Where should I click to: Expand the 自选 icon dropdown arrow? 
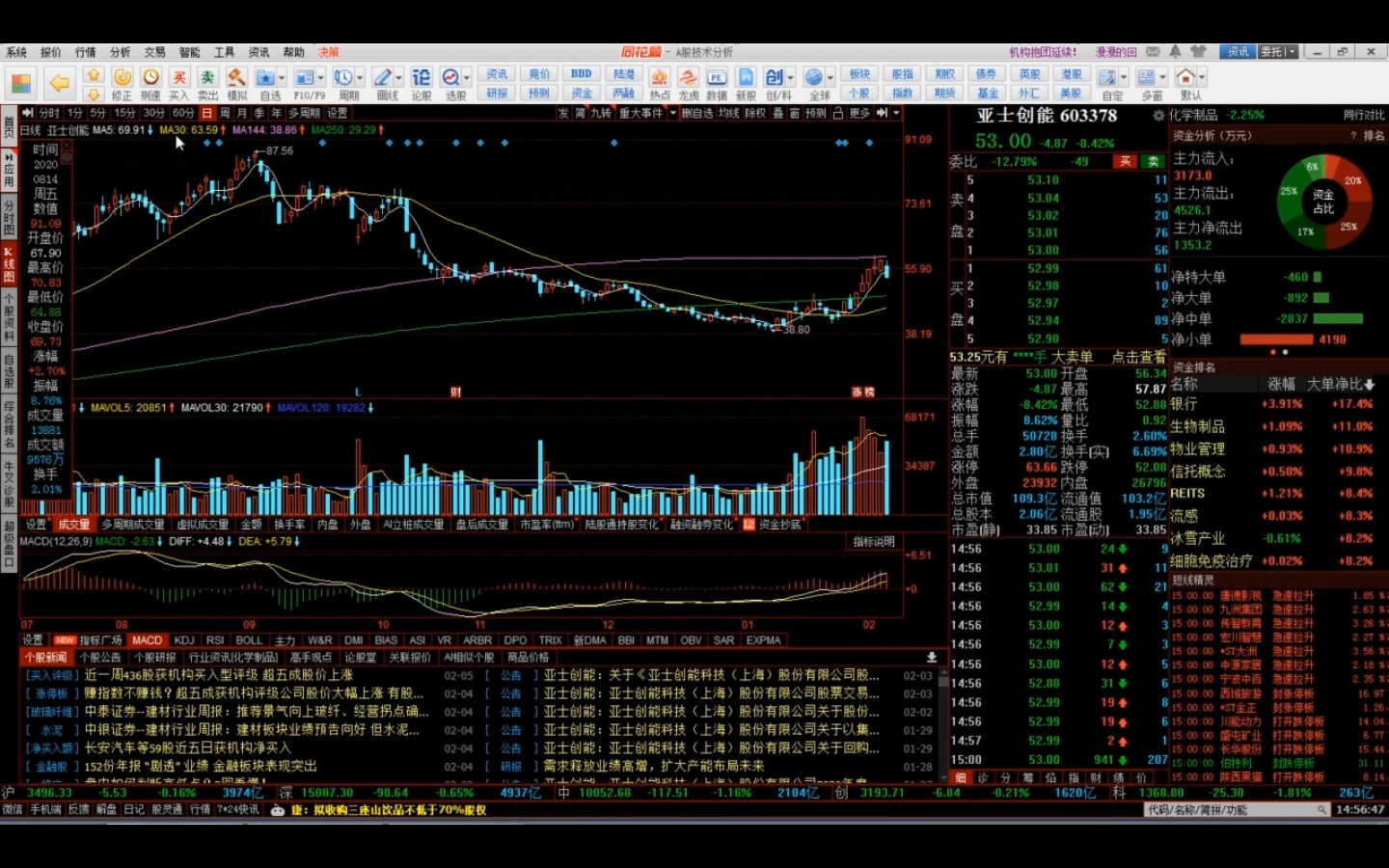(282, 77)
